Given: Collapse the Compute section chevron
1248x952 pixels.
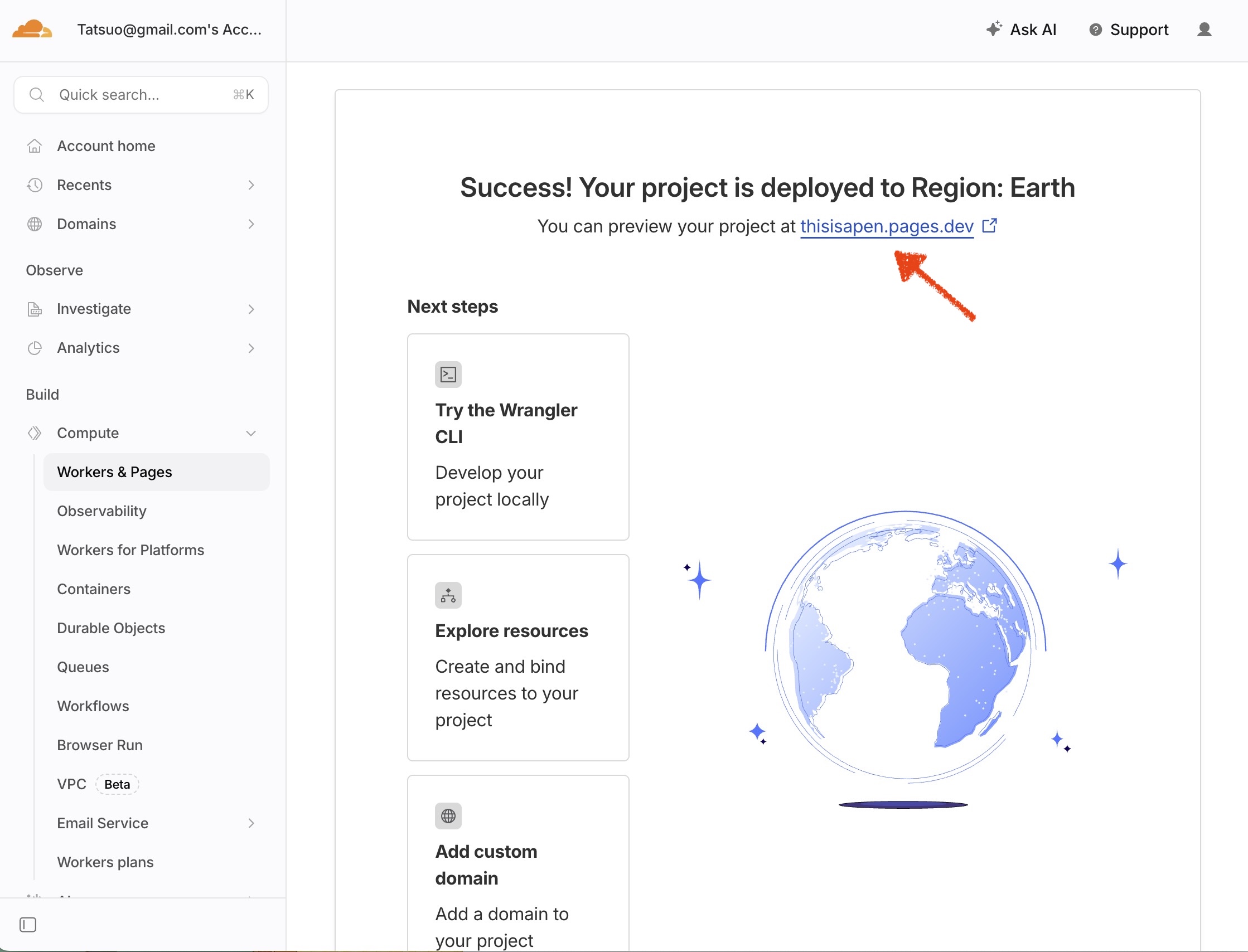Looking at the screenshot, I should (251, 434).
